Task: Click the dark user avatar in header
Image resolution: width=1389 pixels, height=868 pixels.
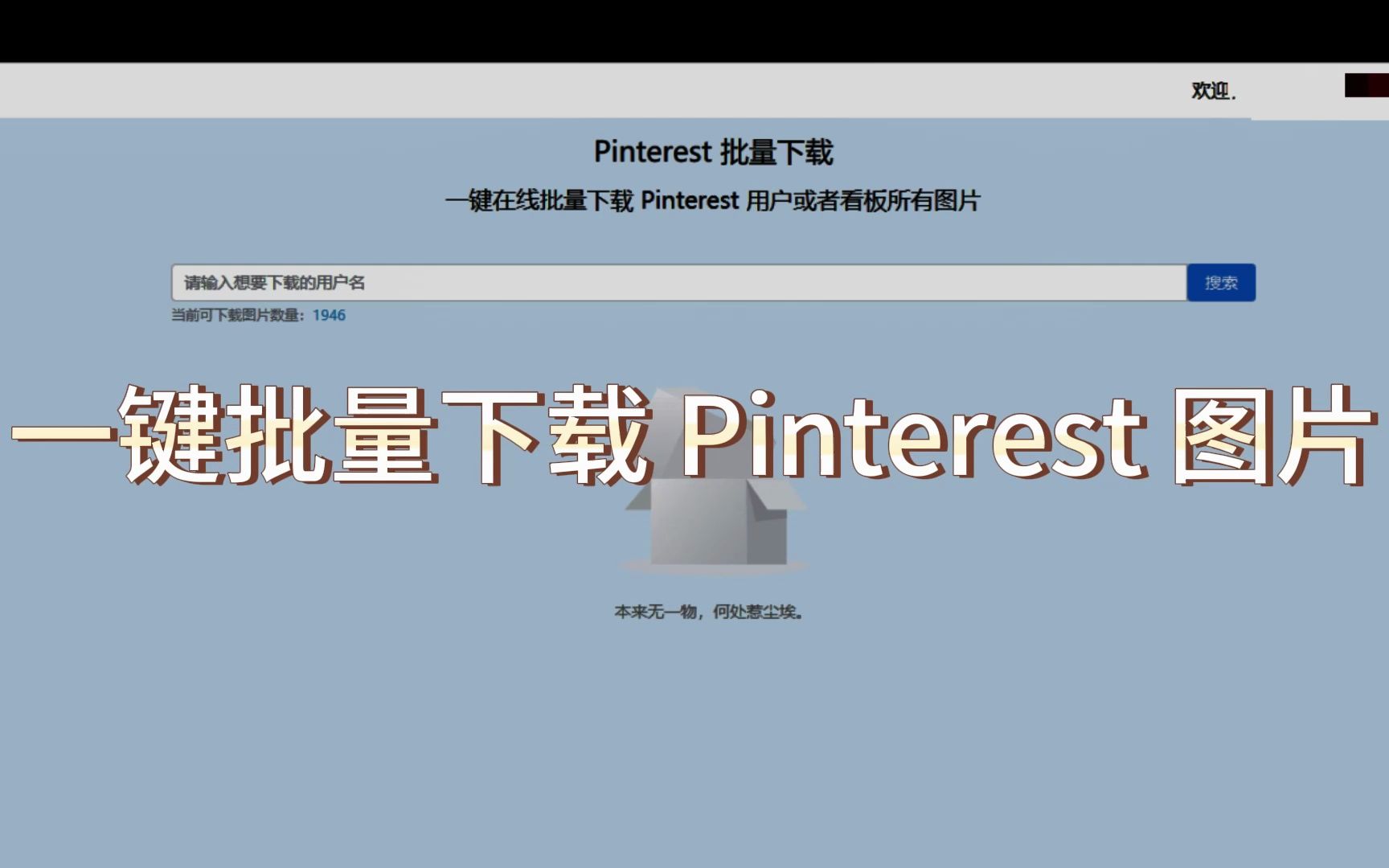Action: (x=1366, y=85)
